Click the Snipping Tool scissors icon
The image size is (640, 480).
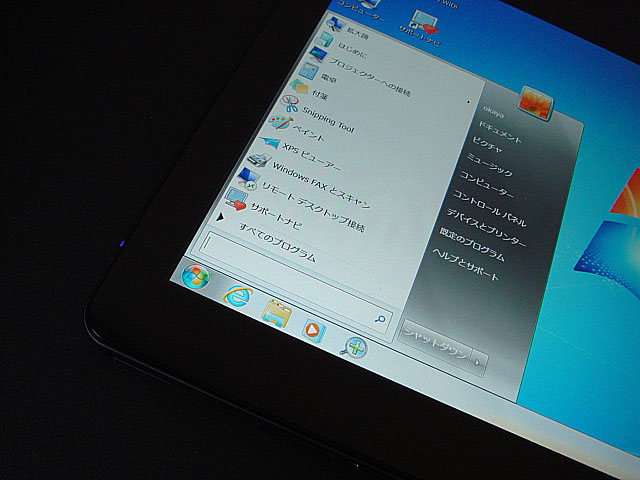pyautogui.click(x=290, y=104)
